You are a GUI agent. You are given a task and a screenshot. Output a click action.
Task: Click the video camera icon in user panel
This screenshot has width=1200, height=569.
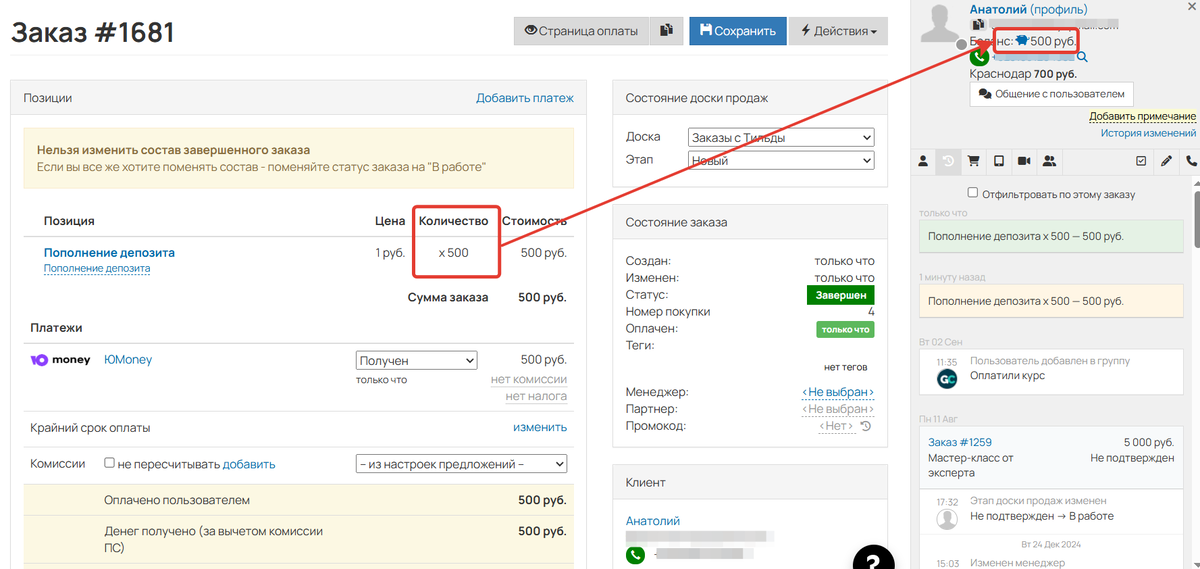(1024, 160)
